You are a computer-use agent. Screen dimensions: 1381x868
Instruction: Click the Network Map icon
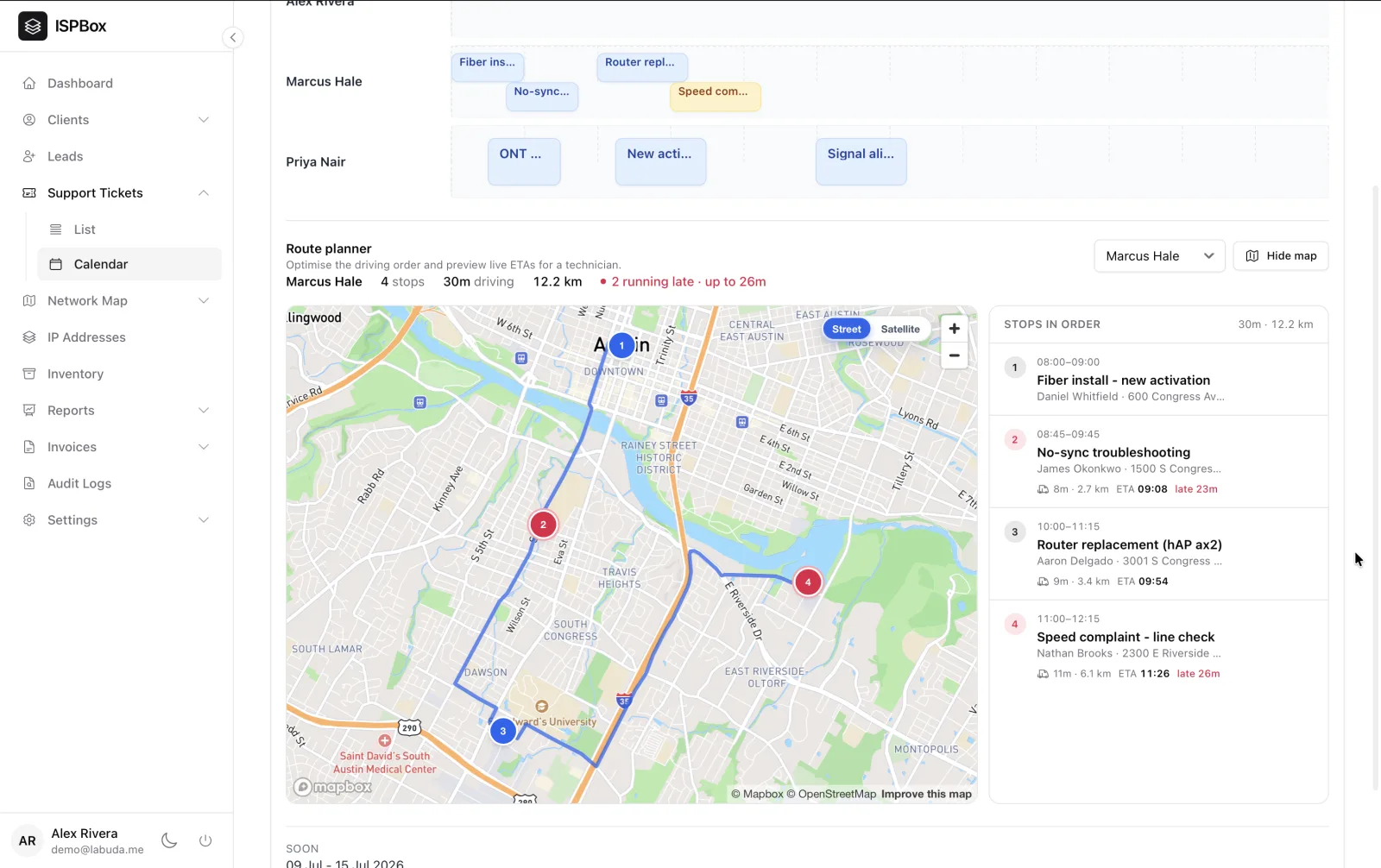29,301
